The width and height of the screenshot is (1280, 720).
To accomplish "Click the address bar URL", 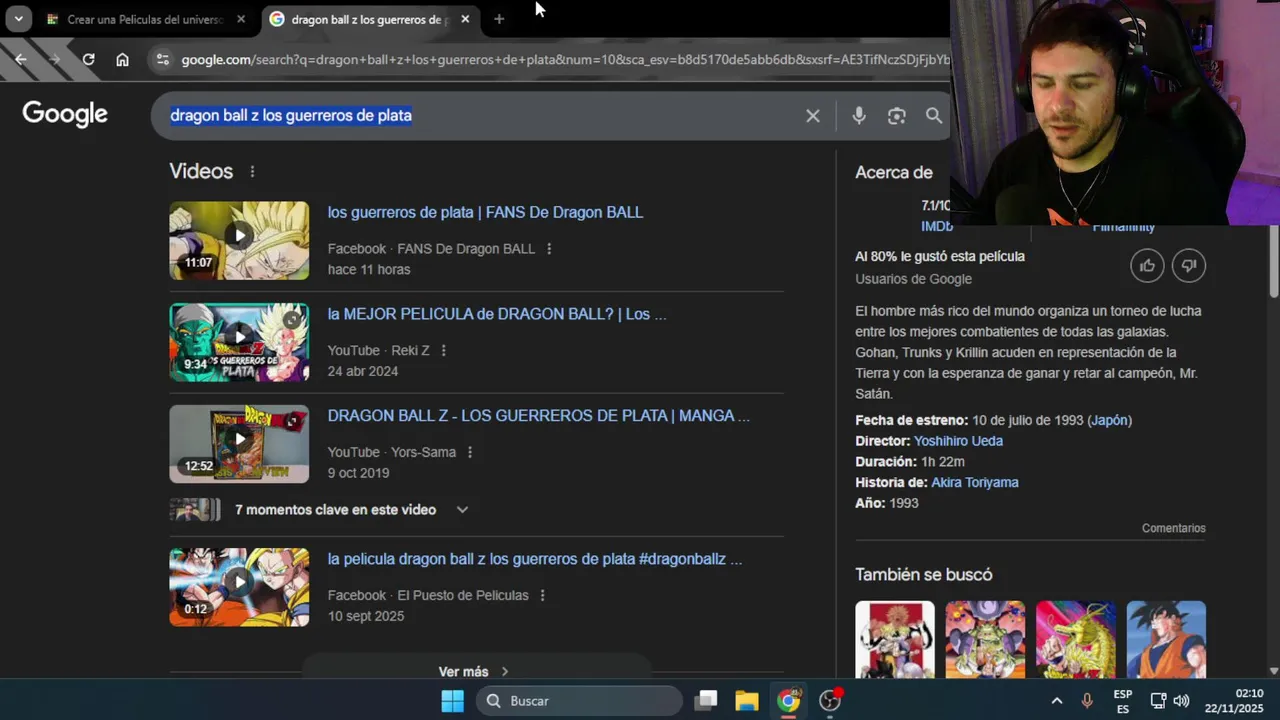I will (565, 60).
